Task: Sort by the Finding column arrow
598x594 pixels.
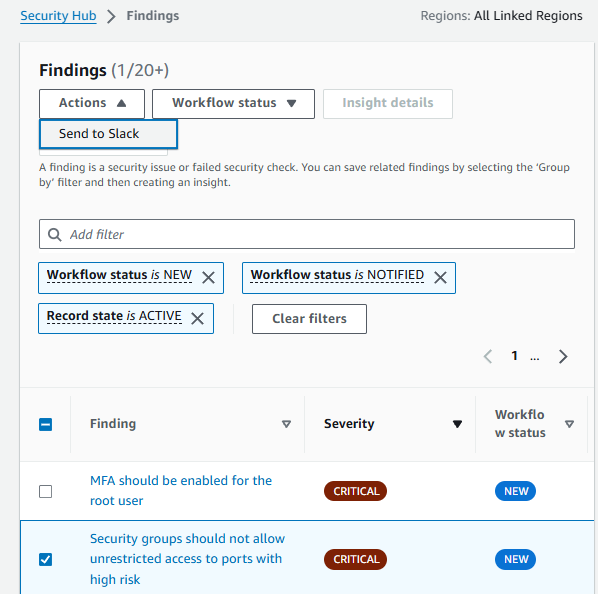Action: (x=286, y=424)
